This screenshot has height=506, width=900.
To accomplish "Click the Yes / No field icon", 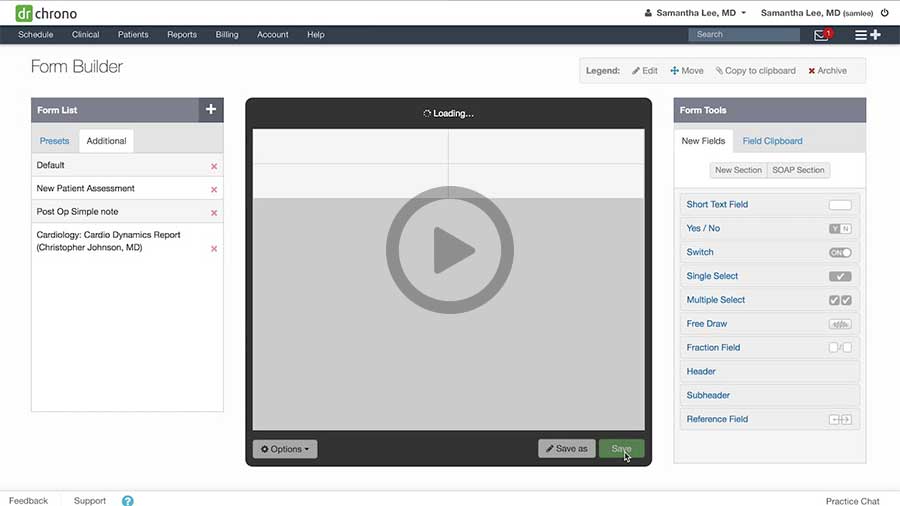I will coord(840,229).
